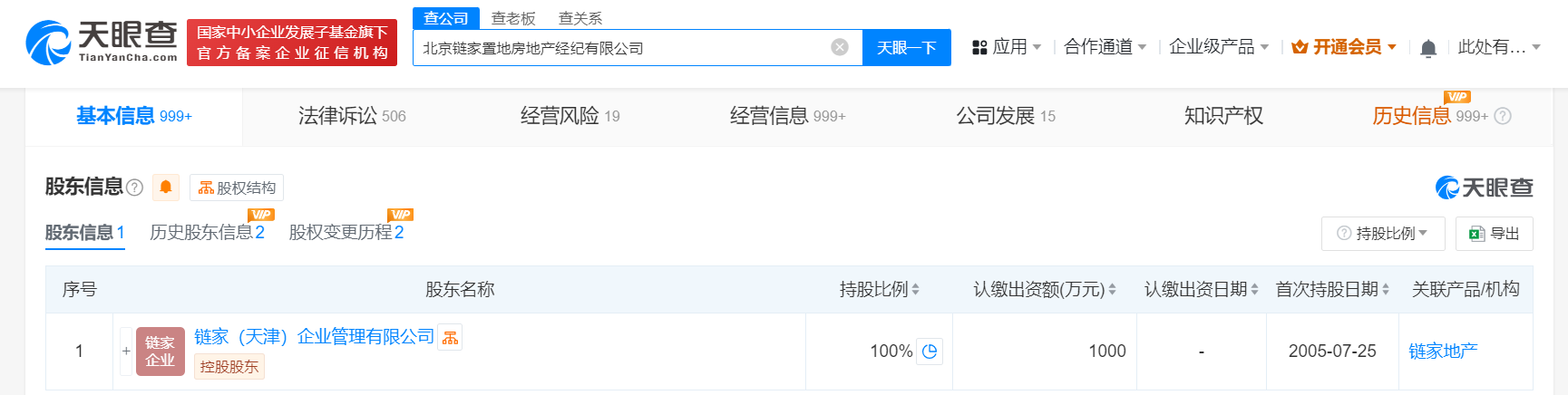1568x395 pixels.
Task: Click the shareholder alert bell icon
Action: tap(166, 187)
